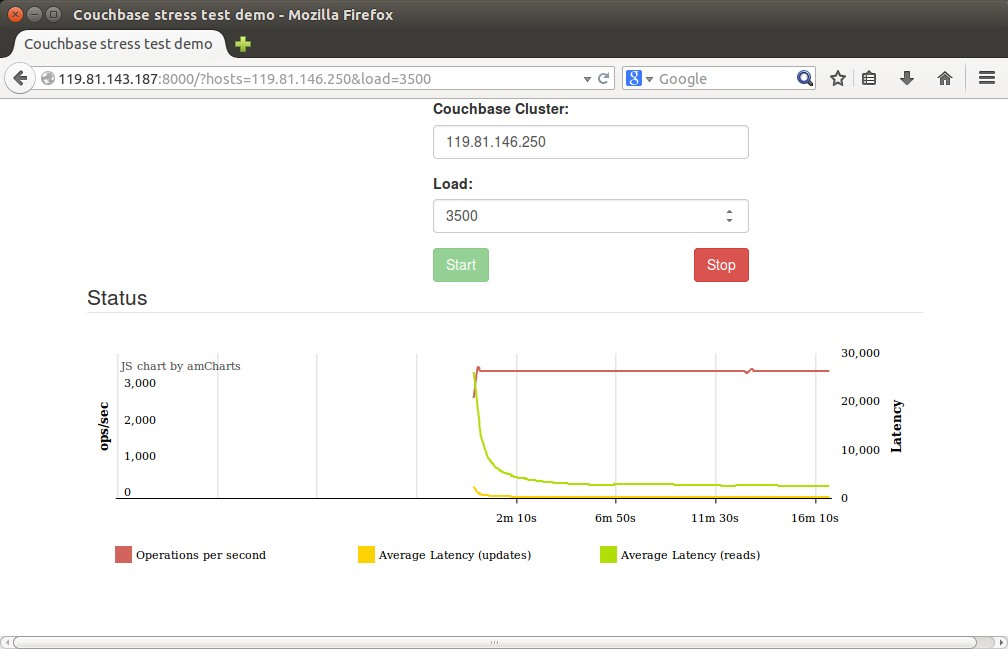Click the Load field spinner arrows

729,216
